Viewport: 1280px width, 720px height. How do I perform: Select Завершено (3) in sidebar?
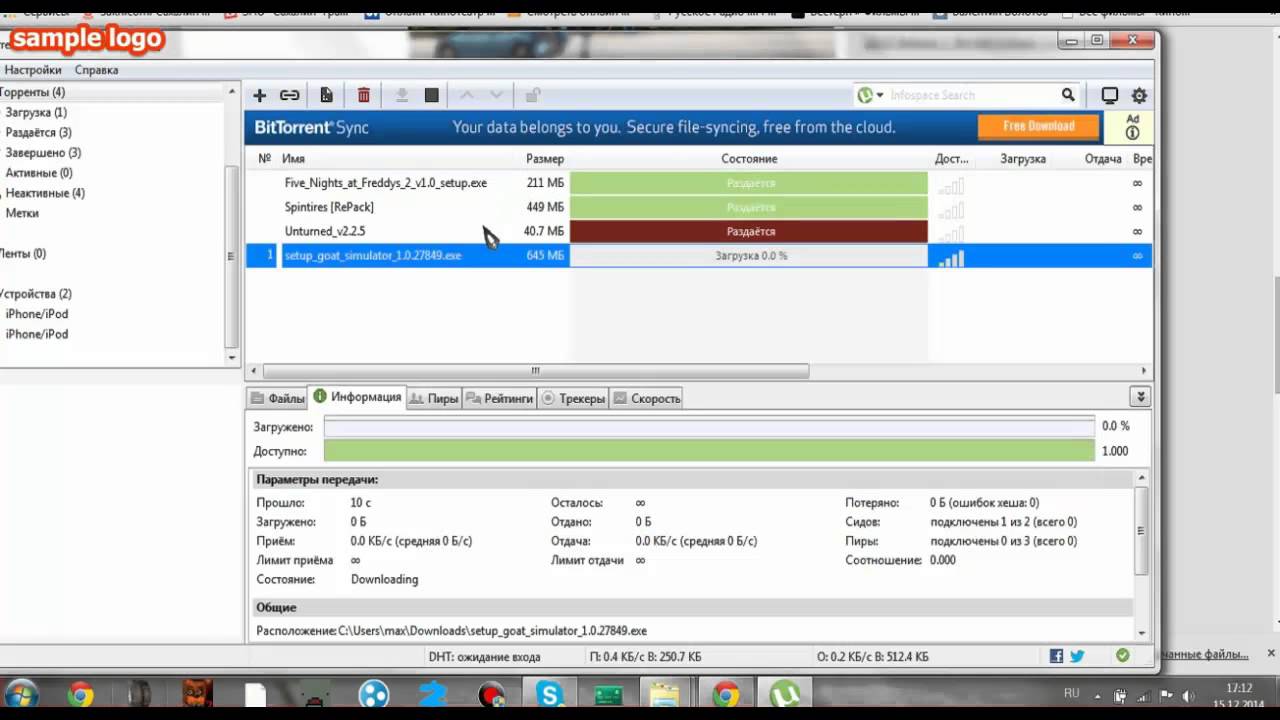click(43, 152)
